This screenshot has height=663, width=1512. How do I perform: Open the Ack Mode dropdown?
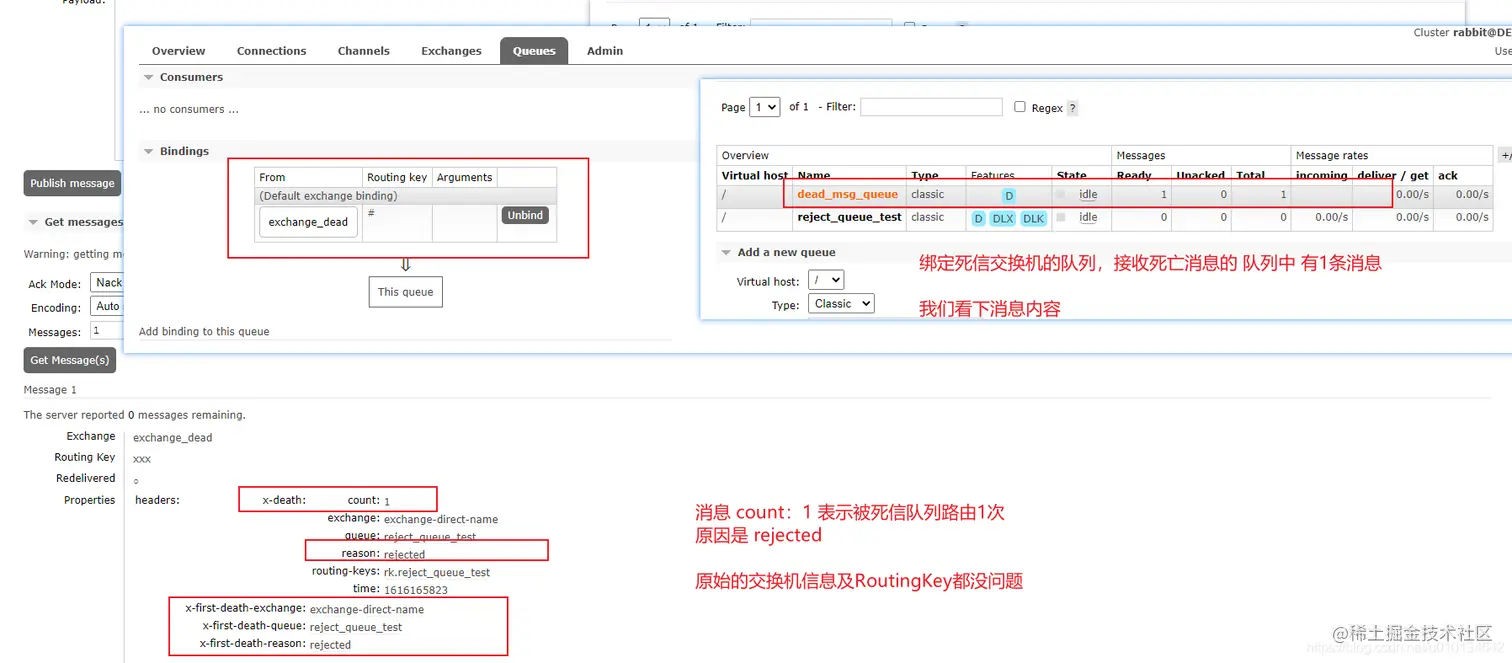107,283
